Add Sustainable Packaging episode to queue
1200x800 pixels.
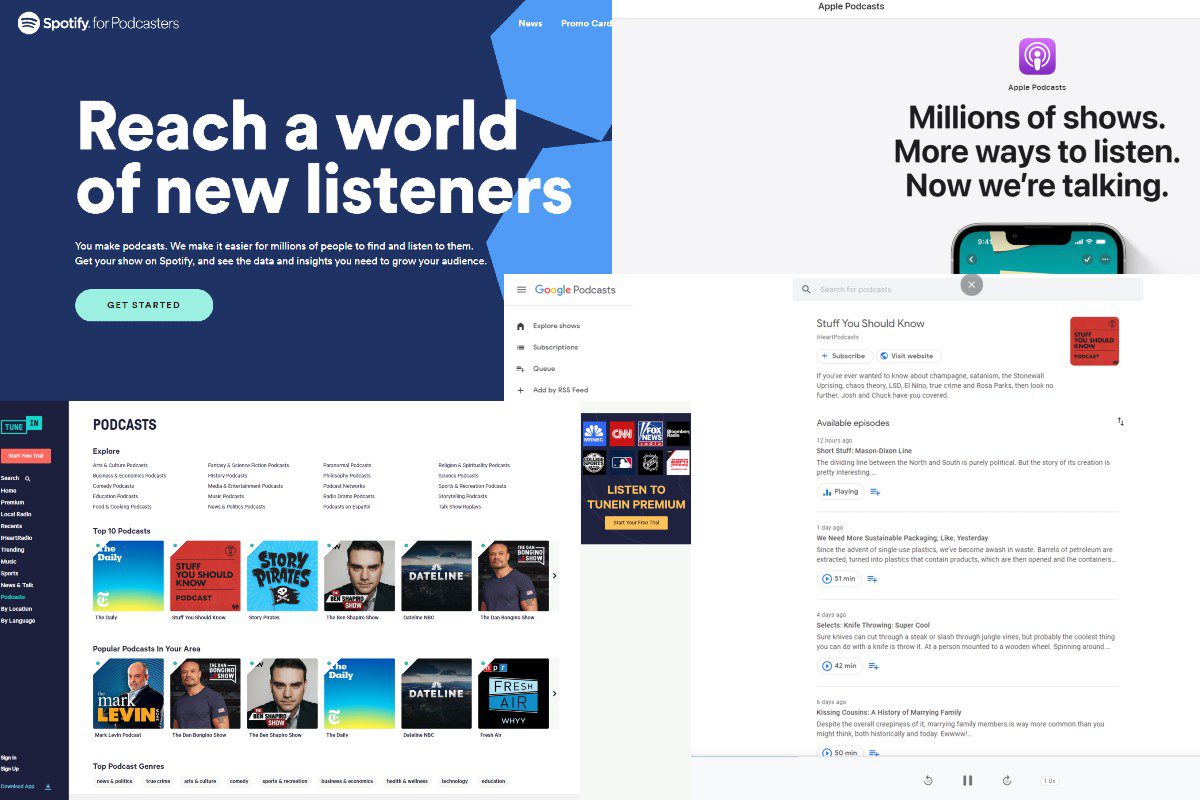click(x=873, y=579)
